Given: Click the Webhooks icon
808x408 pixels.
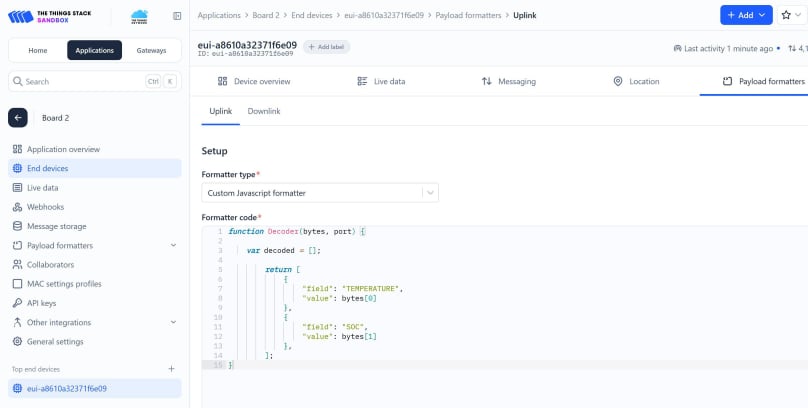Looking at the screenshot, I should pyautogui.click(x=18, y=207).
